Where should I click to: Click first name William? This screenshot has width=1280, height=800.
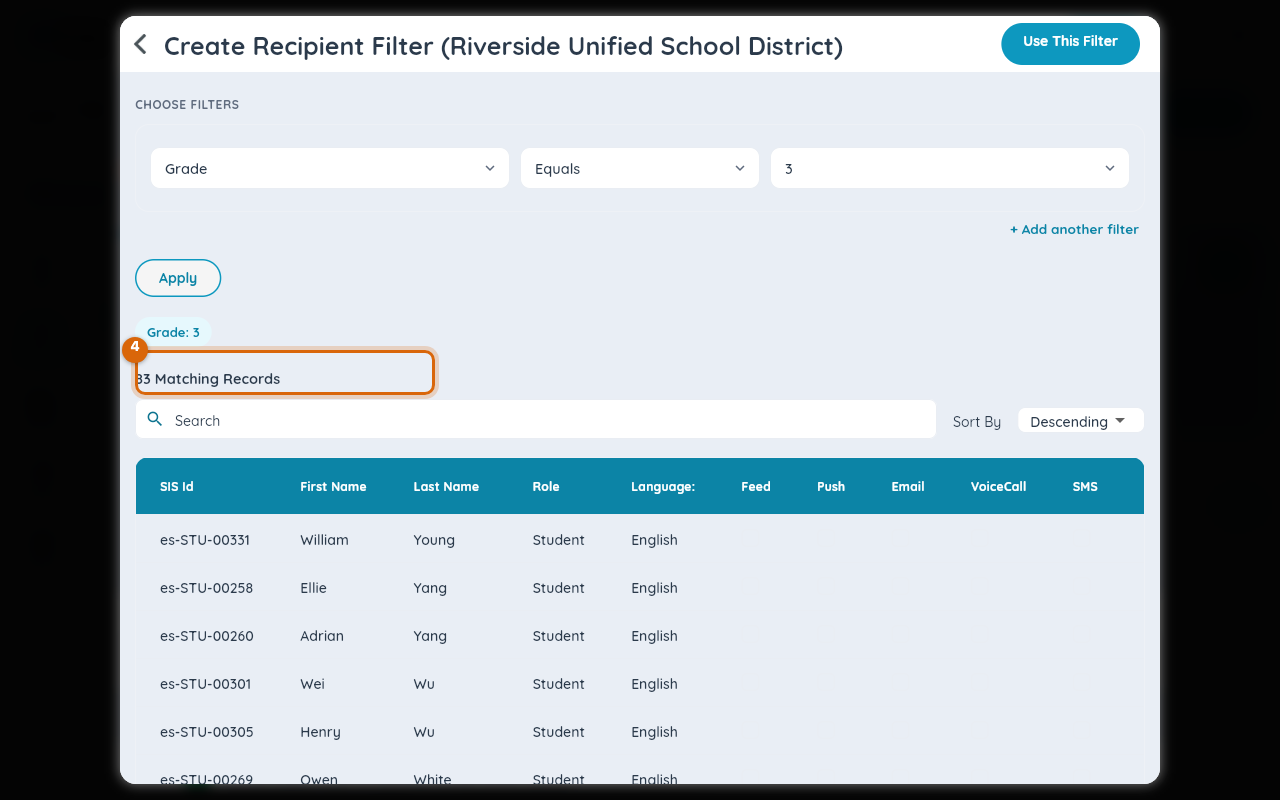324,540
